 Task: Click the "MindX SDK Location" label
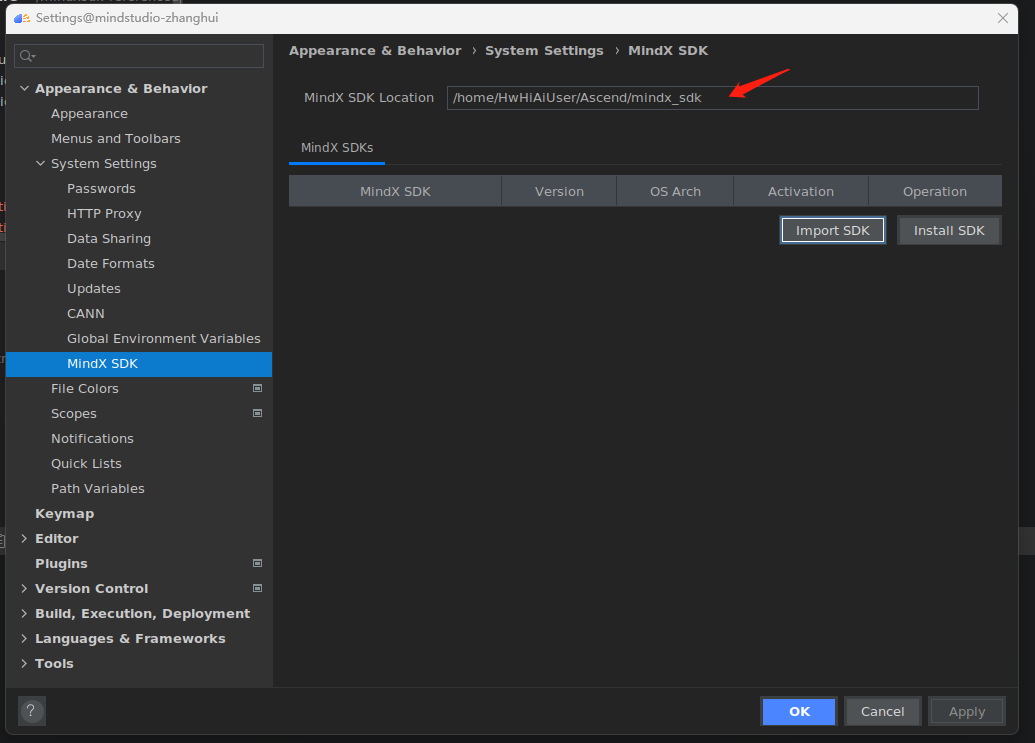pyautogui.click(x=368, y=98)
